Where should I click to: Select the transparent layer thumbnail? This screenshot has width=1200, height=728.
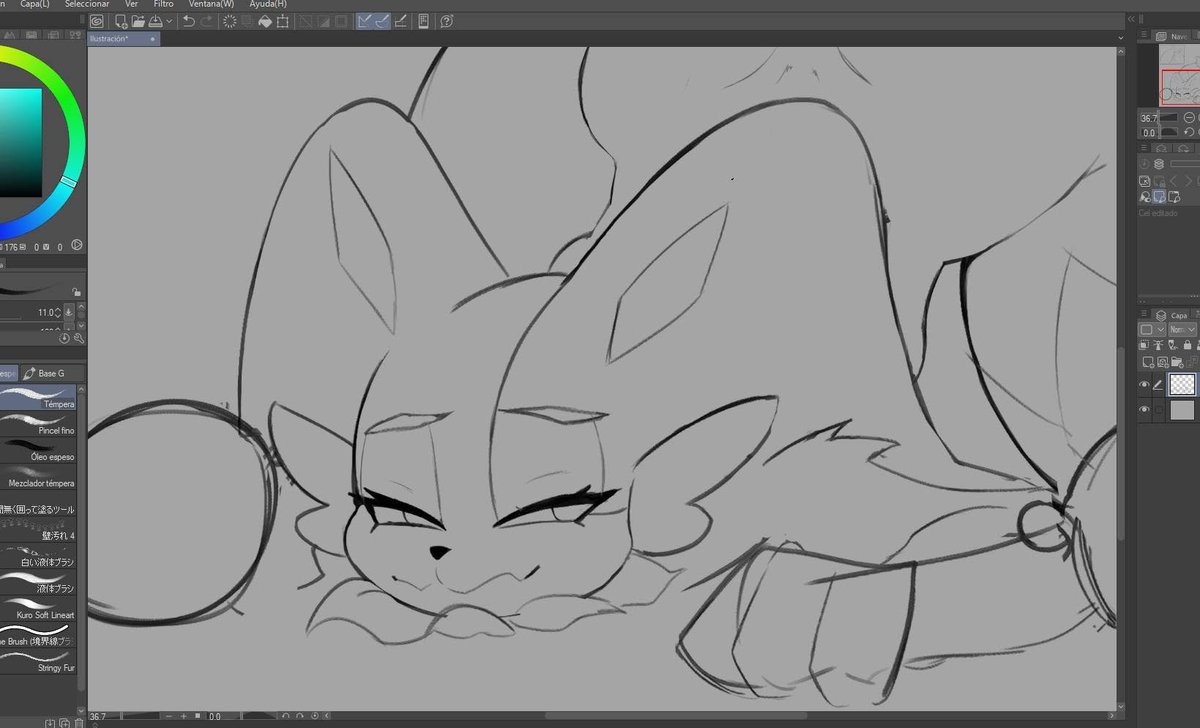[x=1183, y=385]
